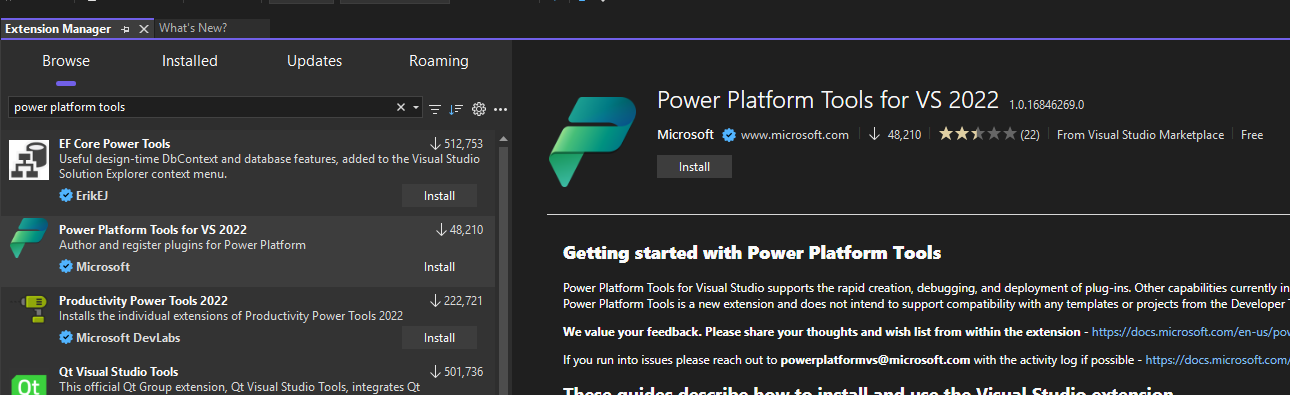Click the detail pane Install button
Image resolution: width=1290 pixels, height=395 pixels.
[694, 167]
